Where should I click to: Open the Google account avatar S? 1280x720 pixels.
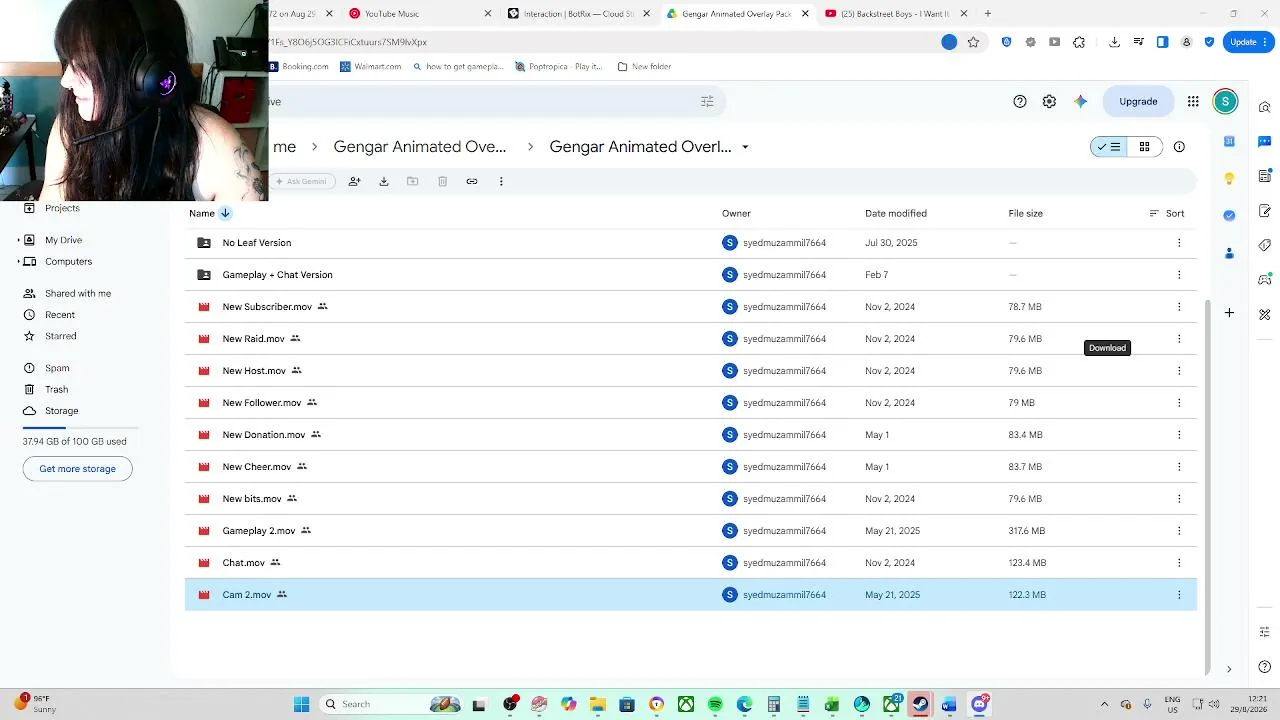(1225, 101)
